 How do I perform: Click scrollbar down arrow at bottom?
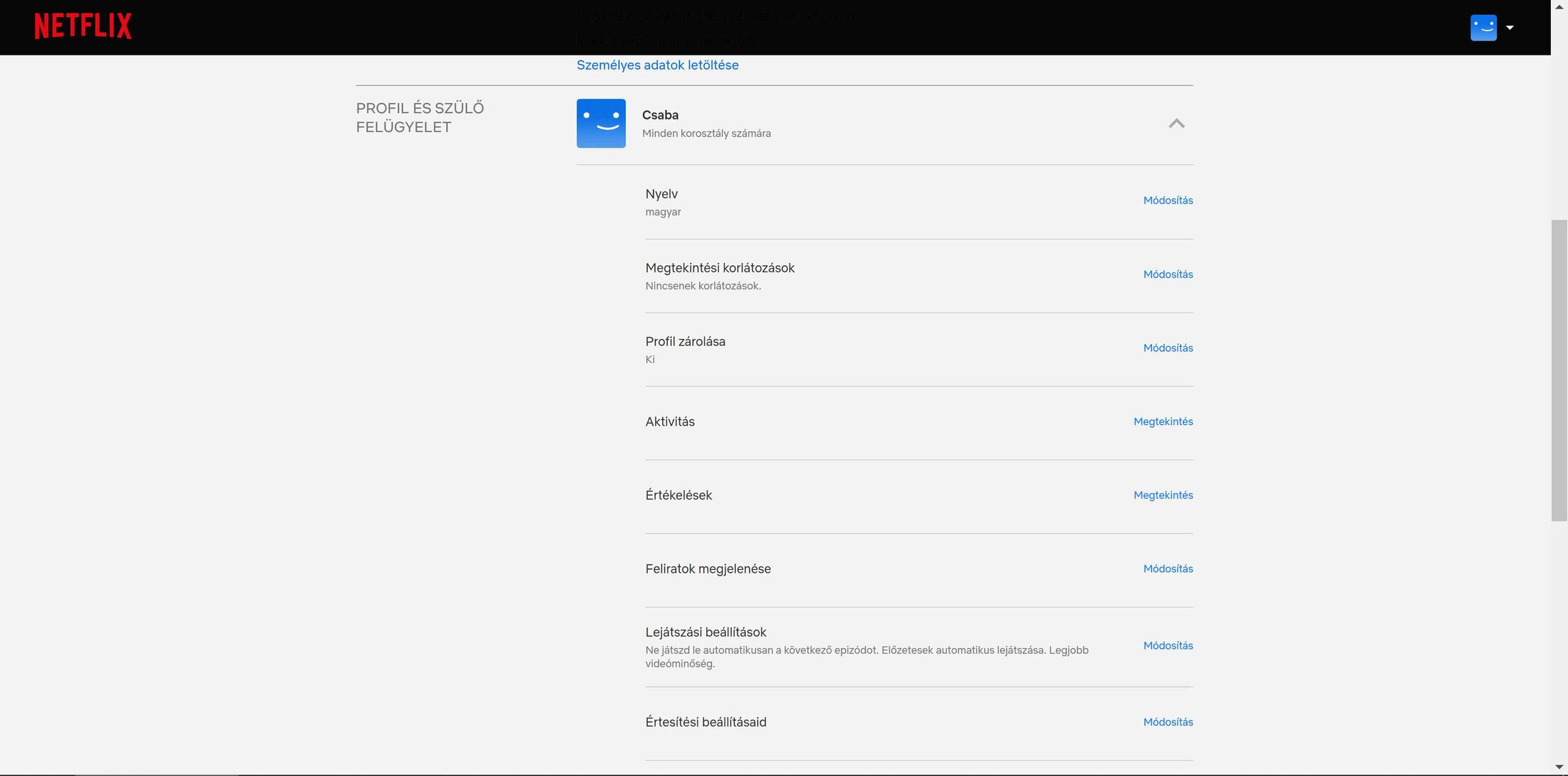[x=1559, y=767]
